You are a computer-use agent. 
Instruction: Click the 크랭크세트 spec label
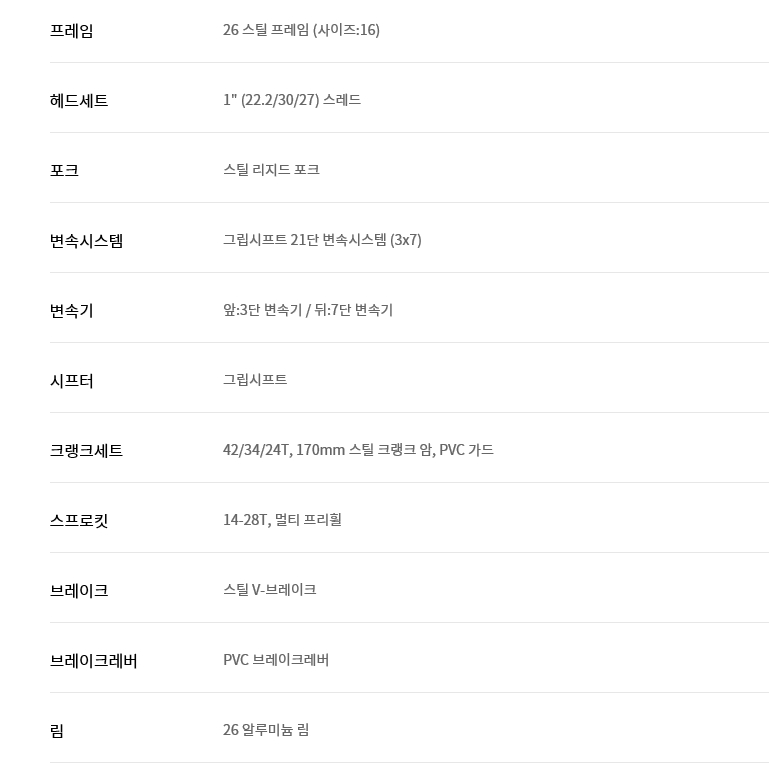pos(86,450)
